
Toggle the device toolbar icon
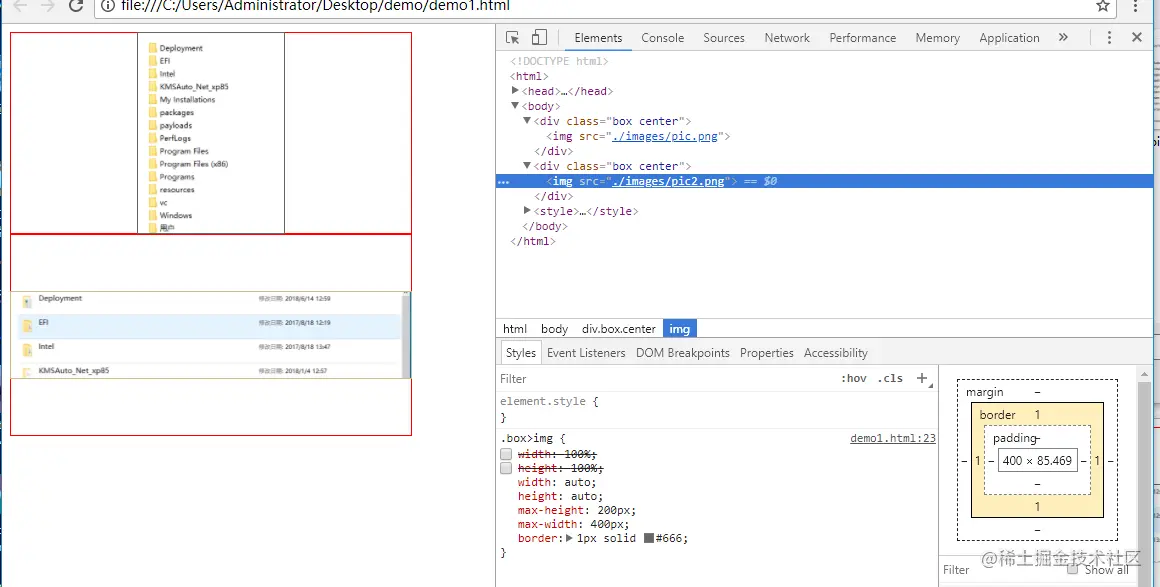coord(539,38)
